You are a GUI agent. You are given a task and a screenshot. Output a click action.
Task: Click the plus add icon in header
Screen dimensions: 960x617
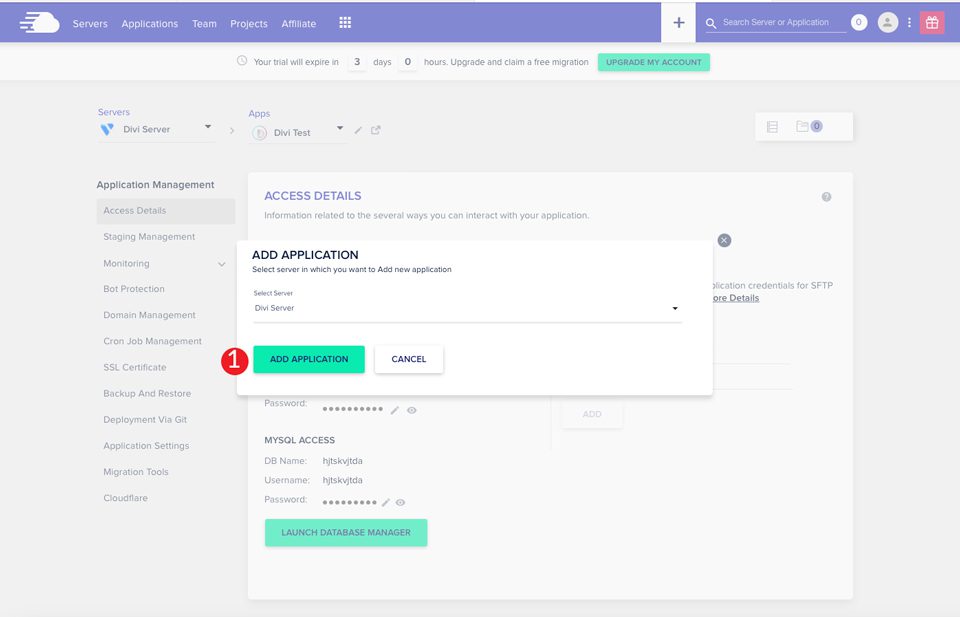[x=678, y=22]
